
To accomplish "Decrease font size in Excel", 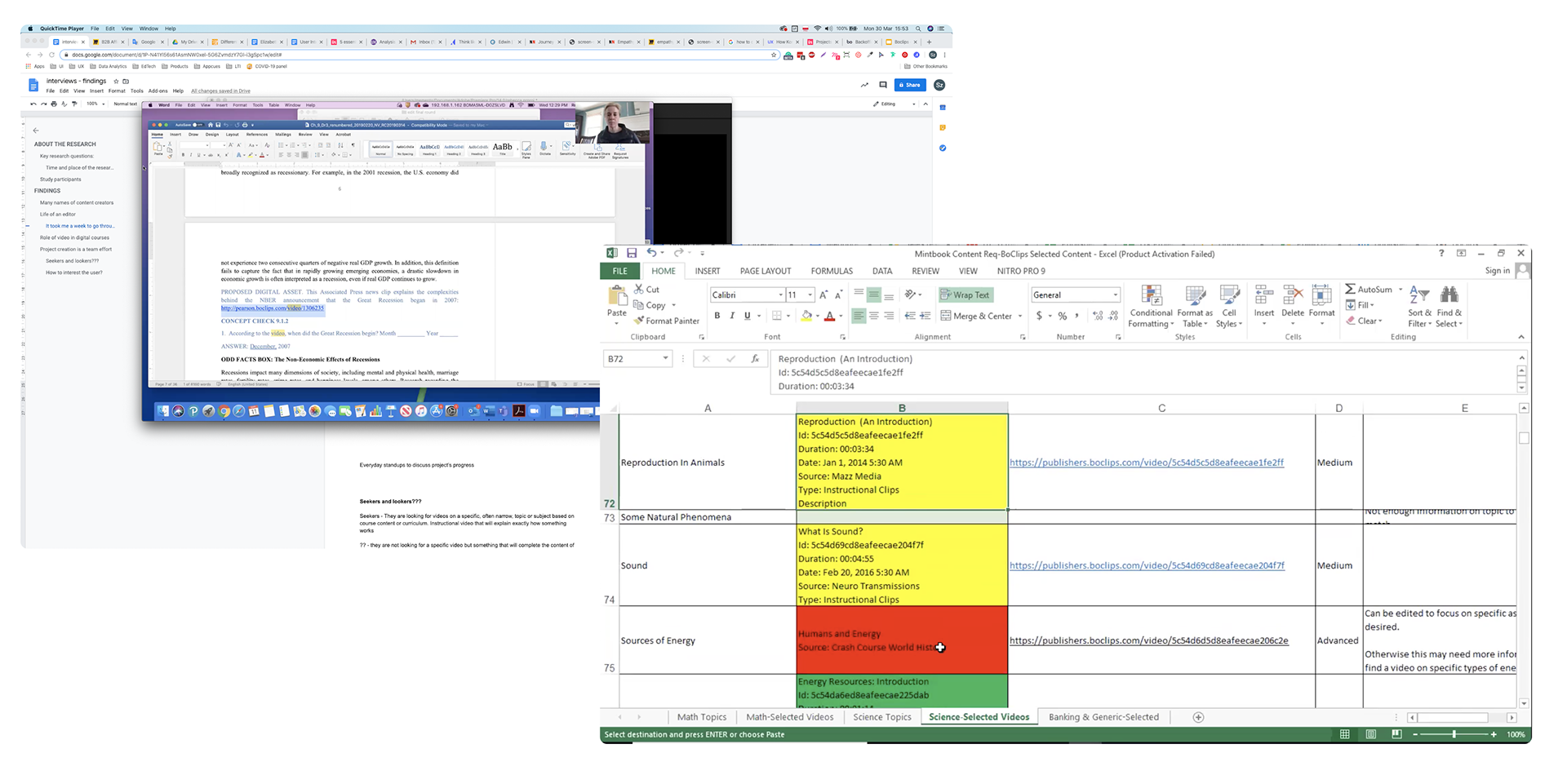I will click(838, 295).
